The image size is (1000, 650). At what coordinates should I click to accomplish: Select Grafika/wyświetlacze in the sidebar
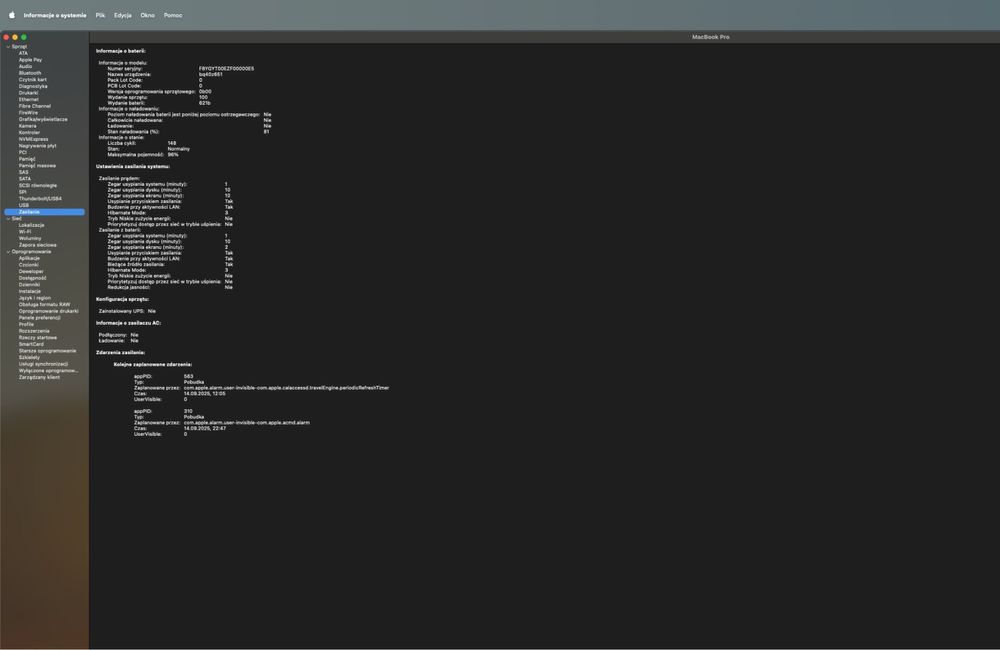(43, 119)
